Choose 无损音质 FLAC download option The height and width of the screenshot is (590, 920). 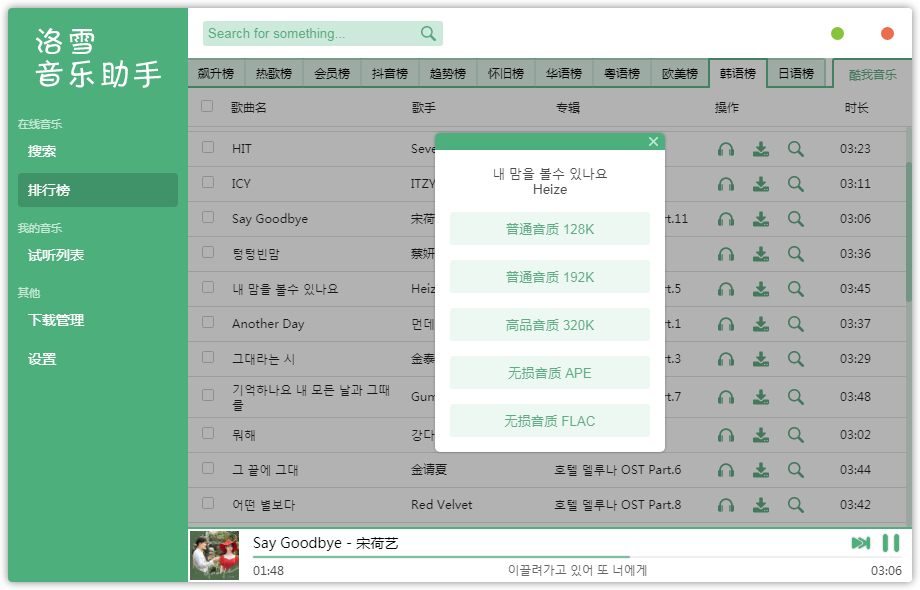click(549, 421)
